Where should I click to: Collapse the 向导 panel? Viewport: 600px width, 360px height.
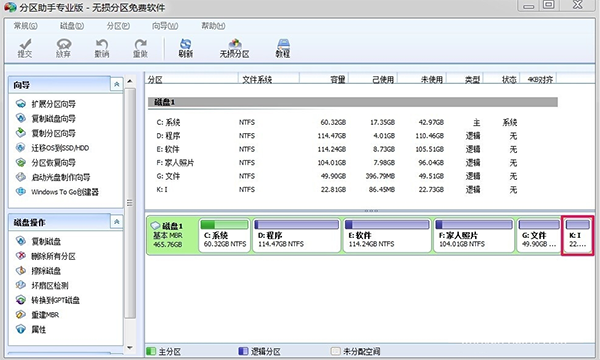pyautogui.click(x=117, y=84)
